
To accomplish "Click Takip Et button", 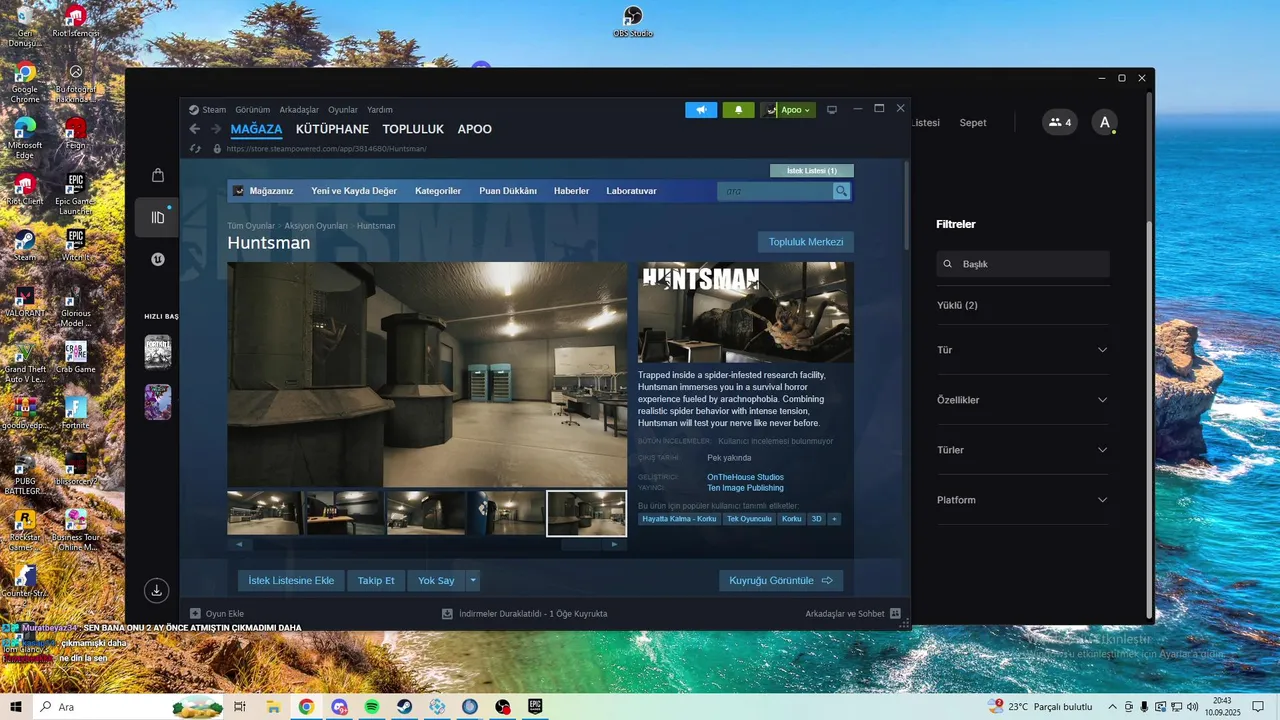I will point(376,580).
